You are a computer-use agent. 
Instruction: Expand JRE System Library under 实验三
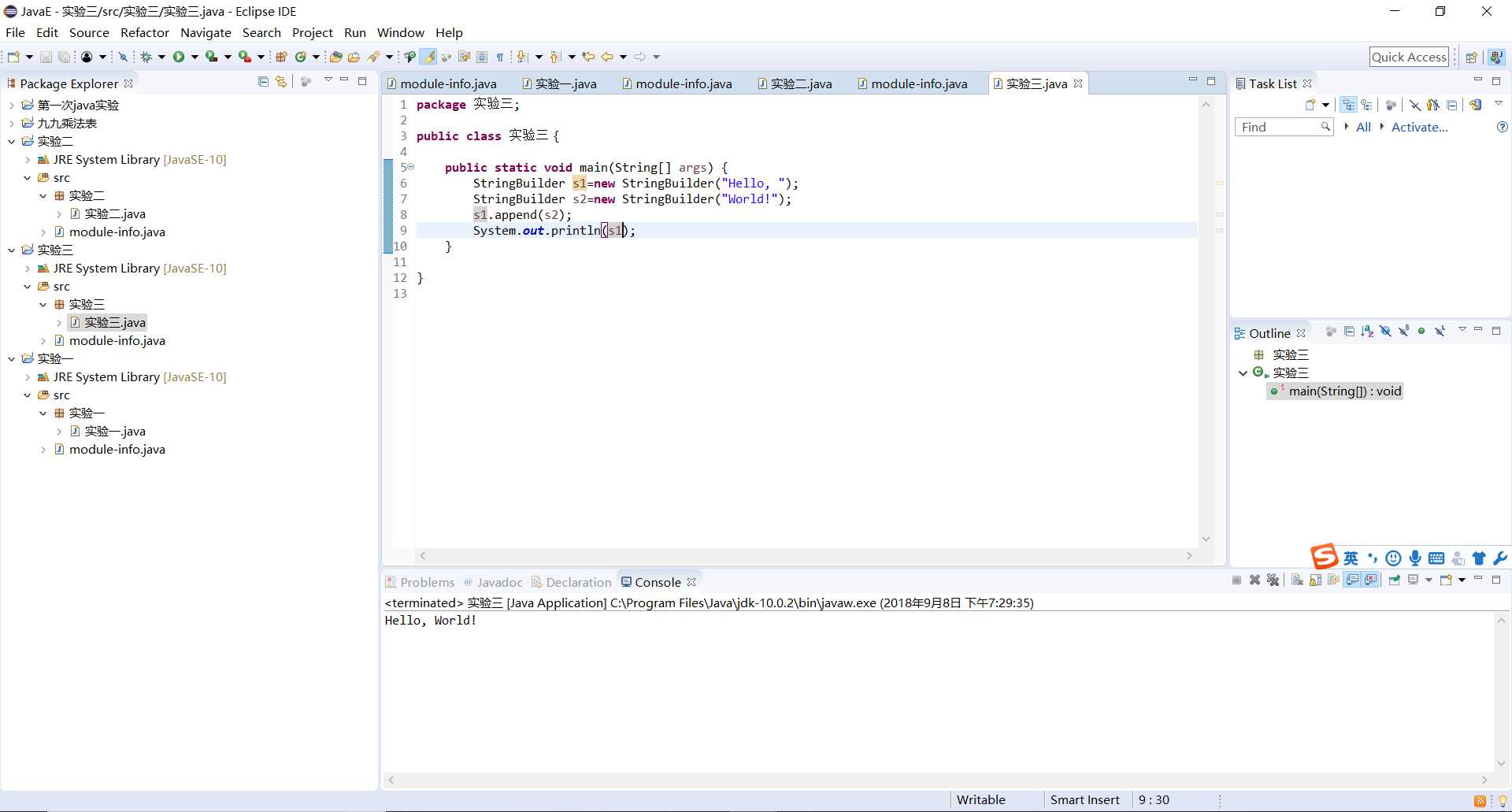click(28, 268)
